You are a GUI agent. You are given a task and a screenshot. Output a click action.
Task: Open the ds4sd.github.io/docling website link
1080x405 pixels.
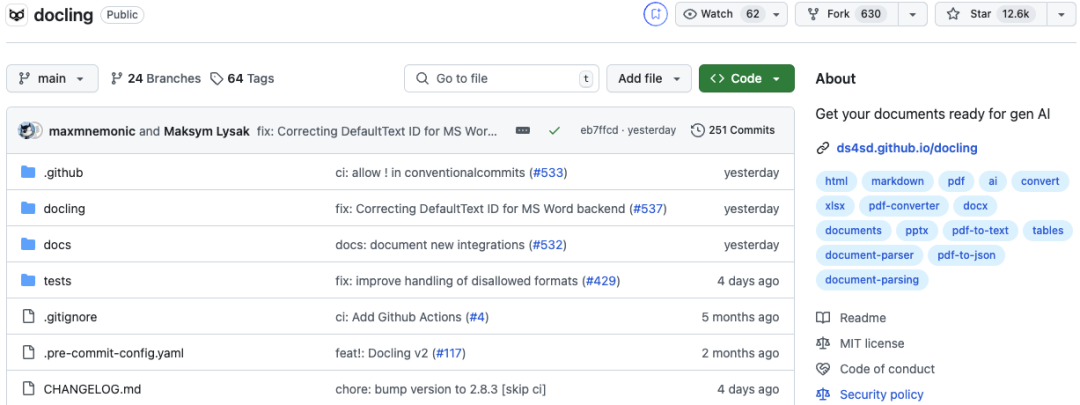click(907, 148)
